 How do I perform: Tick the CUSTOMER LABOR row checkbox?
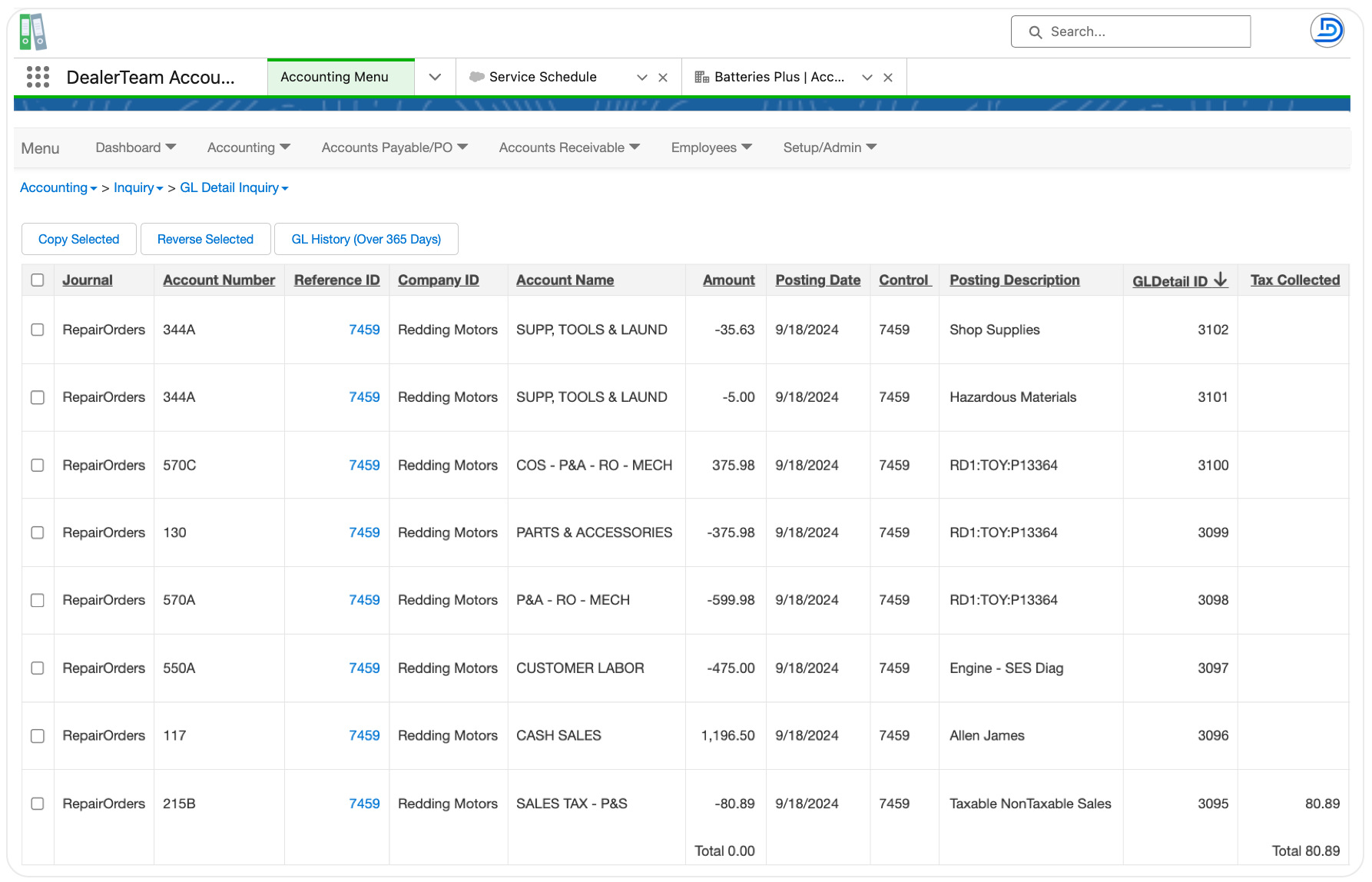click(38, 668)
